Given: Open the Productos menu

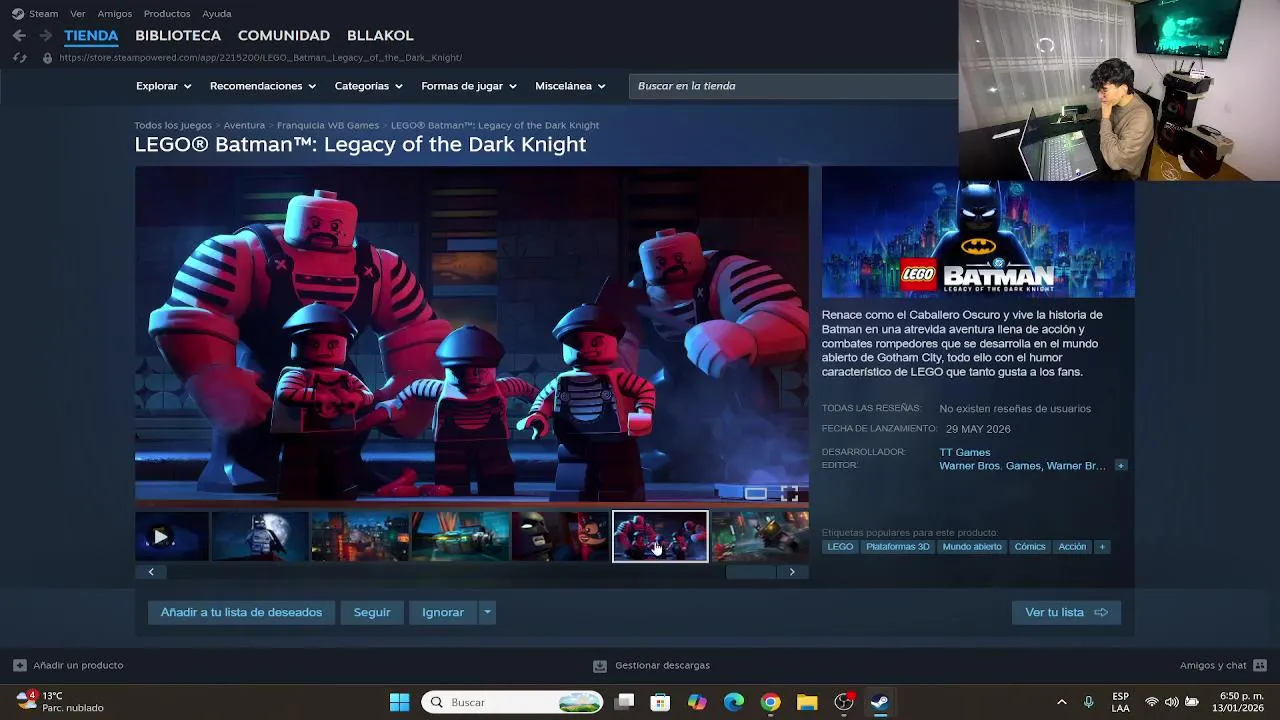Looking at the screenshot, I should [167, 14].
